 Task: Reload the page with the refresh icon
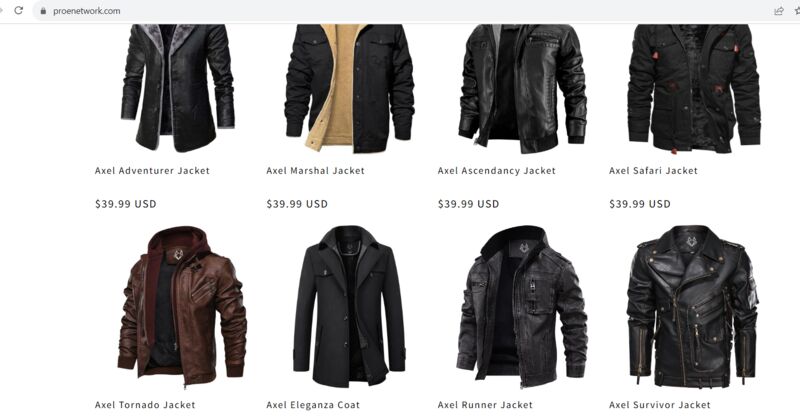pos(19,10)
